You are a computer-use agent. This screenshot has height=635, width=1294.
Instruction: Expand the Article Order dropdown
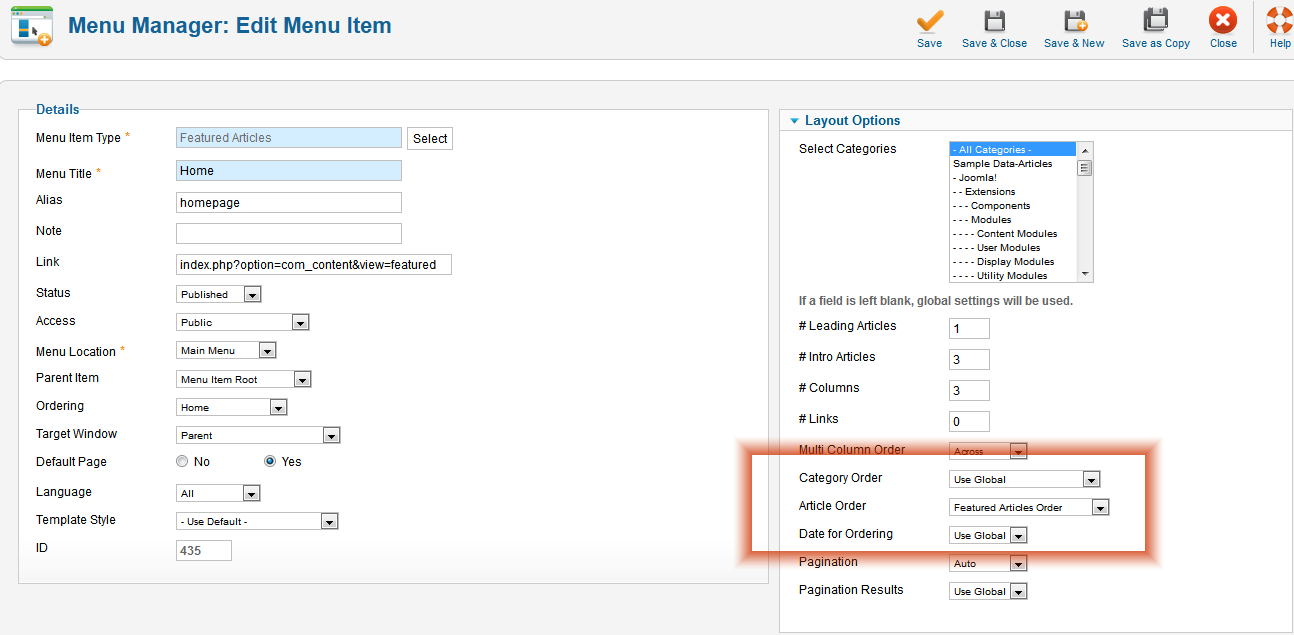[1029, 508]
